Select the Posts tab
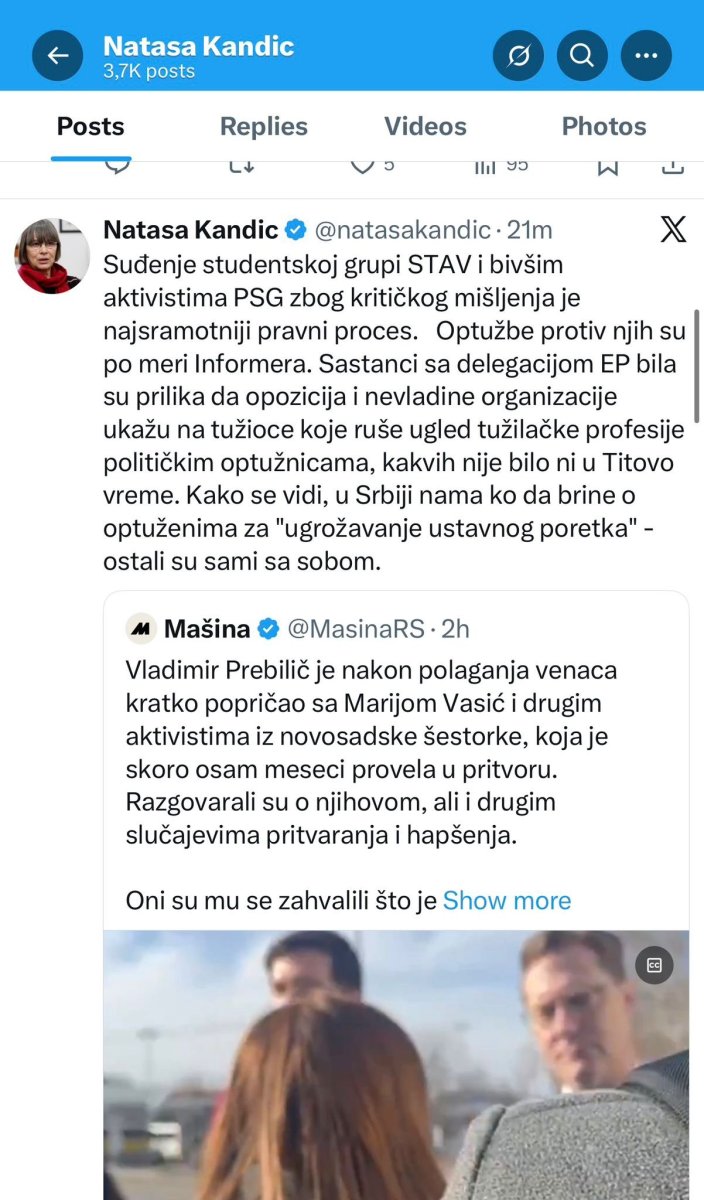 [x=91, y=127]
